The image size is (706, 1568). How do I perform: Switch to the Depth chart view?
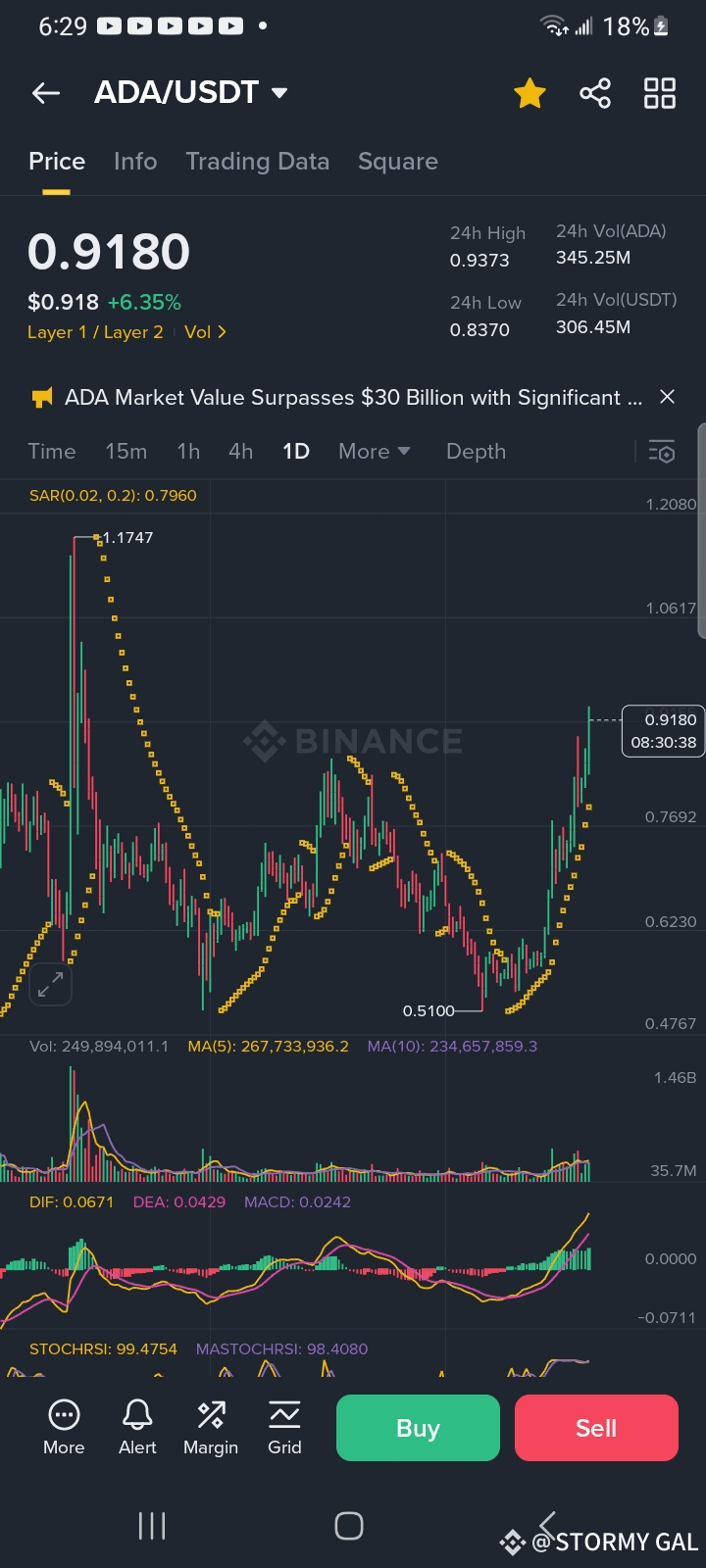pos(477,452)
